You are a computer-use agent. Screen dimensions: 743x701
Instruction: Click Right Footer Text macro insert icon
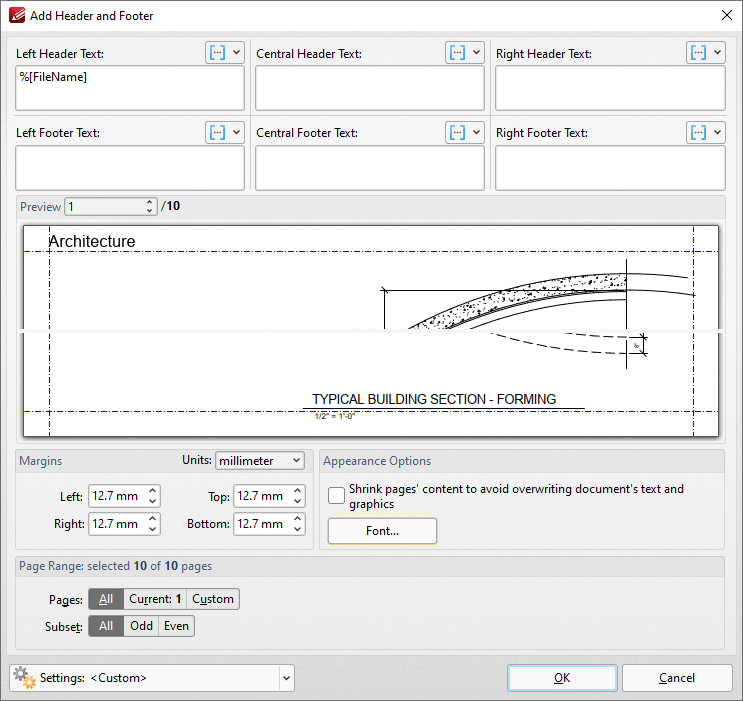point(698,133)
